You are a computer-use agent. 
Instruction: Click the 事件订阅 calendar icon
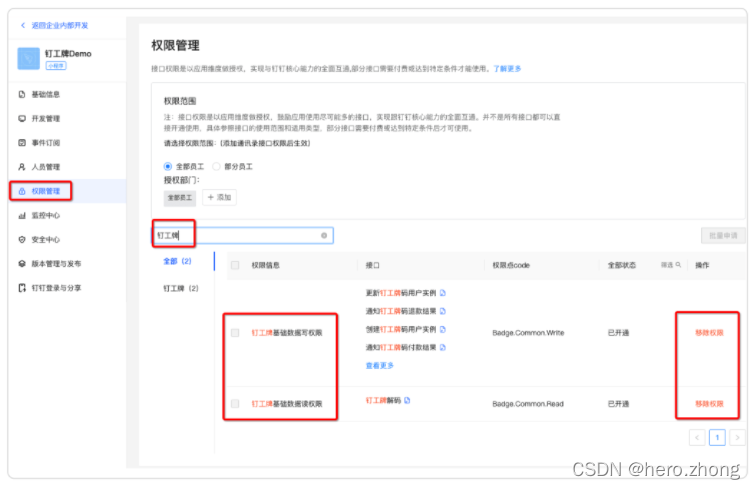click(22, 142)
